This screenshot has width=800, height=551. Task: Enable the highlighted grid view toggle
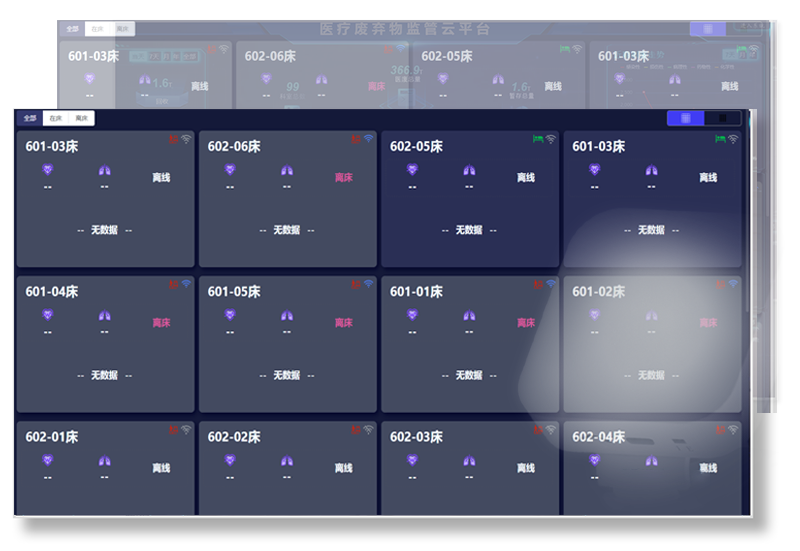pos(686,118)
